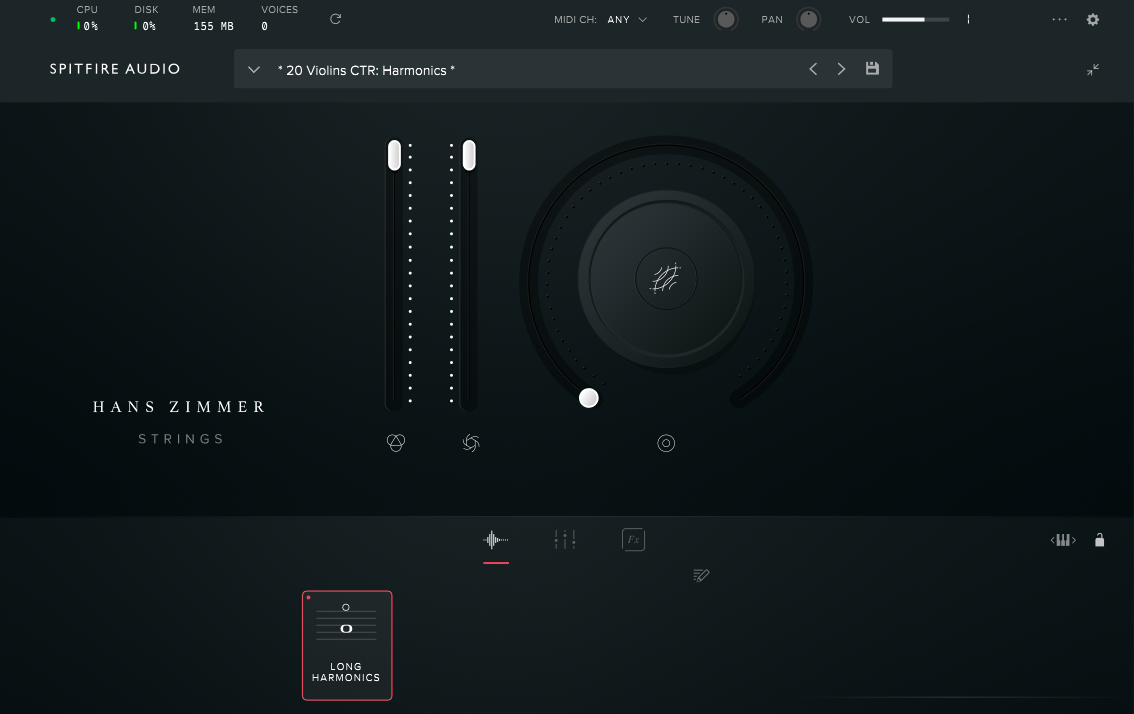Click the center emblem of the large knob
The image size is (1134, 714).
point(666,278)
